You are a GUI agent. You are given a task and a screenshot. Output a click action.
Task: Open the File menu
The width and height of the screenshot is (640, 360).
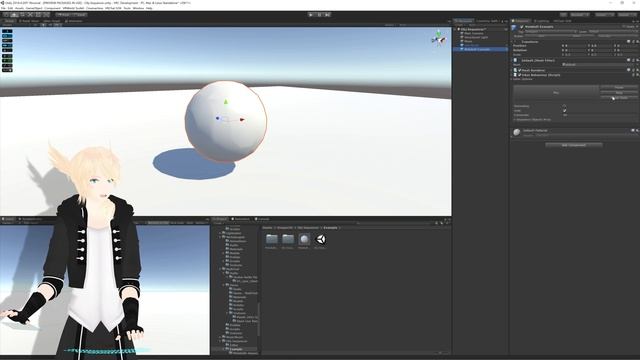pos(3,8)
